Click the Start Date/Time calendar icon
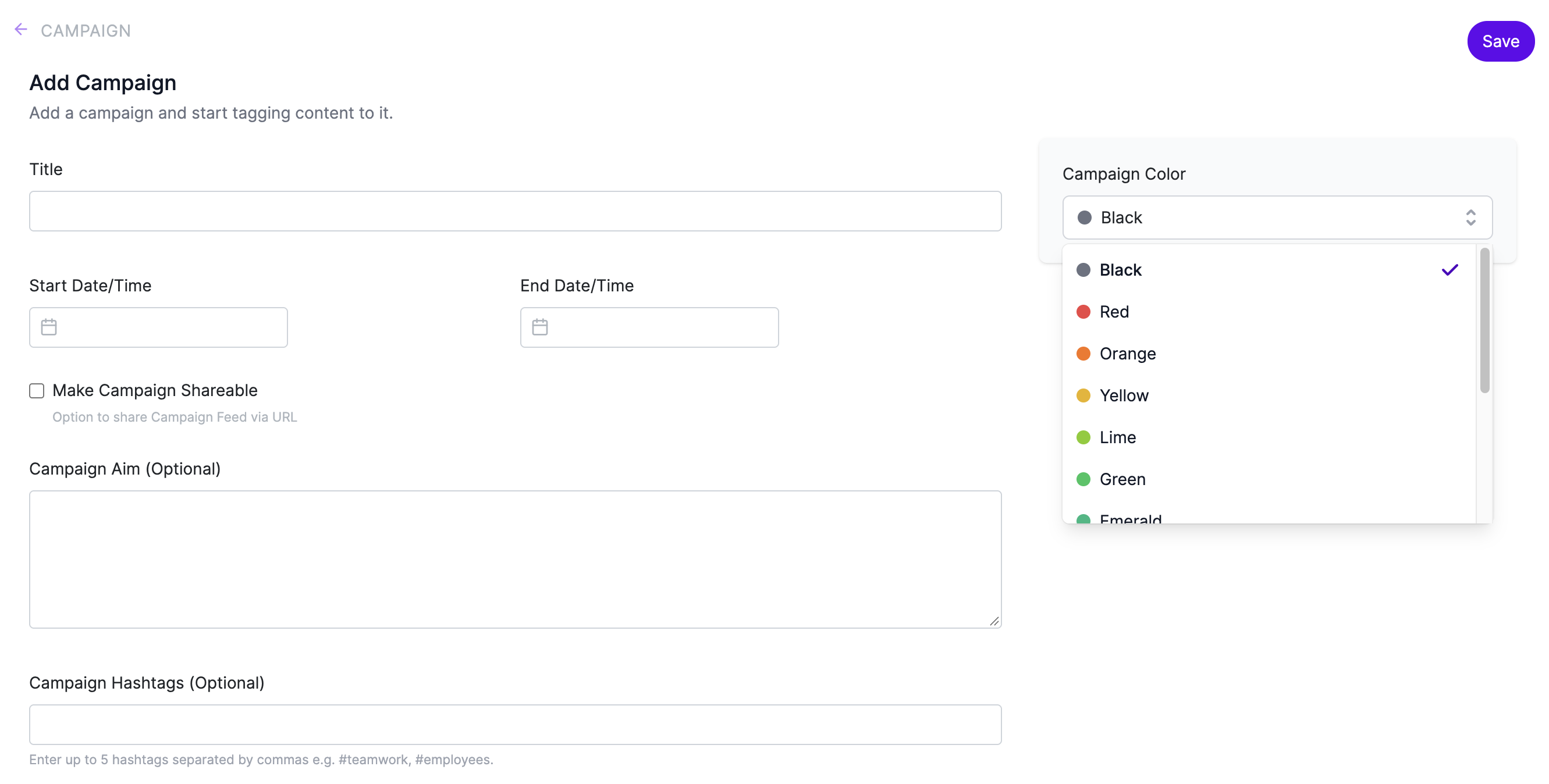Image resolution: width=1549 pixels, height=784 pixels. (49, 327)
